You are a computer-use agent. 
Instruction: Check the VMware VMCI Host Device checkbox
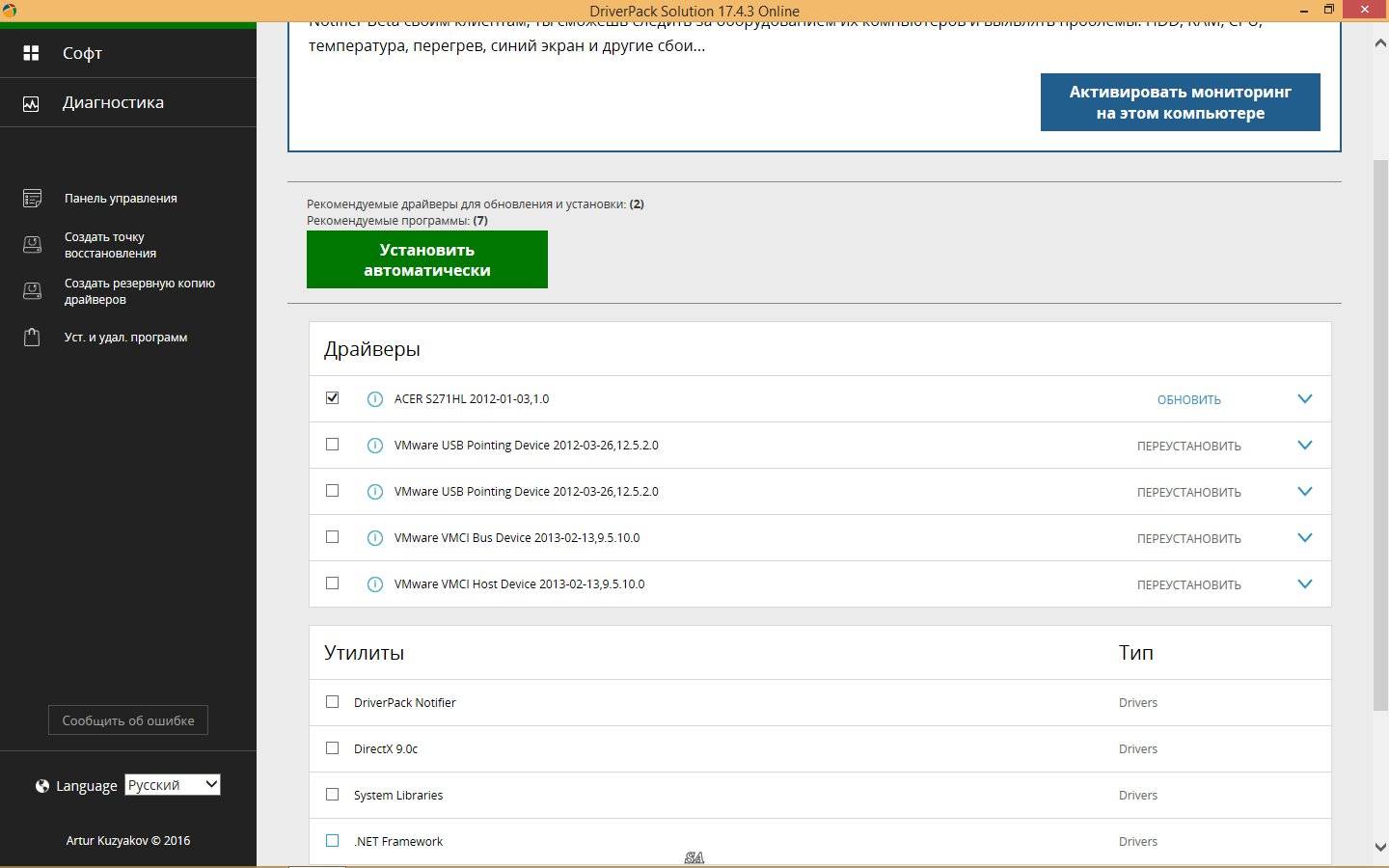(333, 583)
